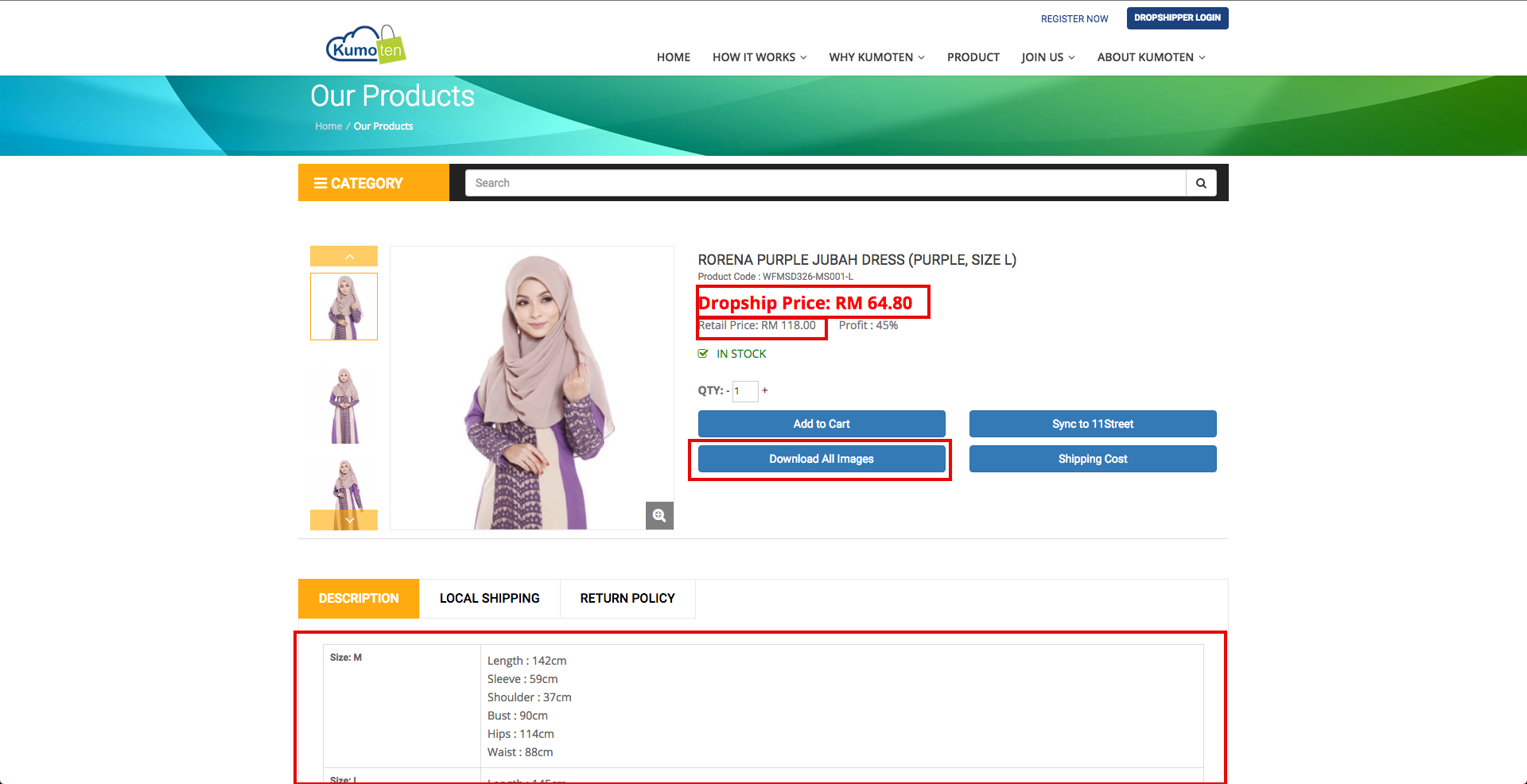
Task: Click the hamburger icon beside CATEGORY
Action: click(x=321, y=184)
